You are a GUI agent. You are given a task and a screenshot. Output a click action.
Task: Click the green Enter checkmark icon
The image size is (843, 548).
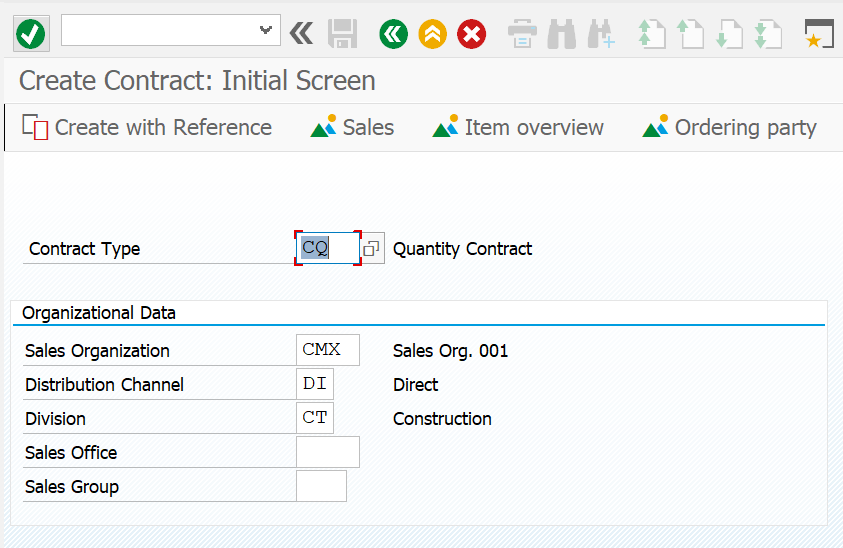pyautogui.click(x=31, y=34)
